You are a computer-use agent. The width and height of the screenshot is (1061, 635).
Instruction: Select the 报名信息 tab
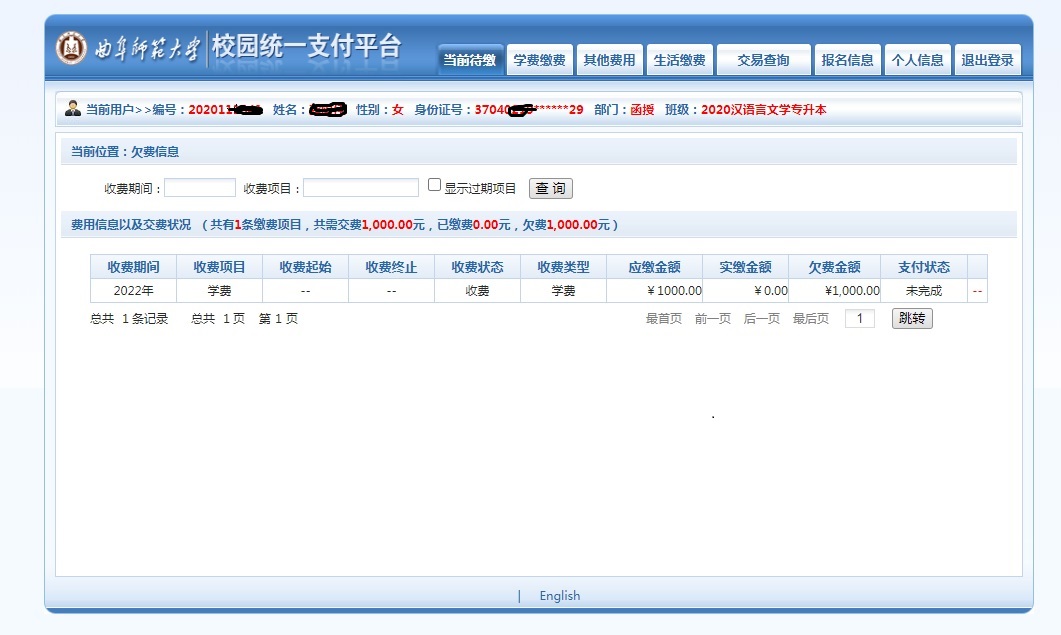pyautogui.click(x=847, y=60)
